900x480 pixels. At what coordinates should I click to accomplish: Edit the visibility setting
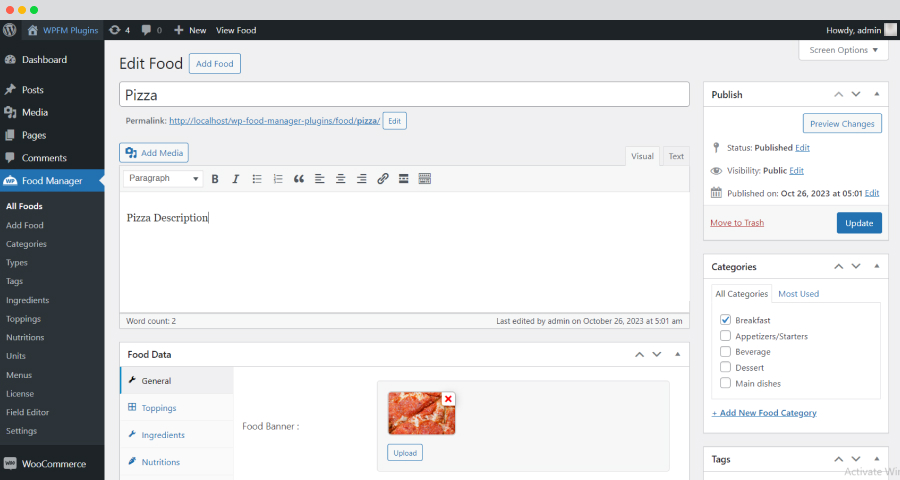click(796, 171)
